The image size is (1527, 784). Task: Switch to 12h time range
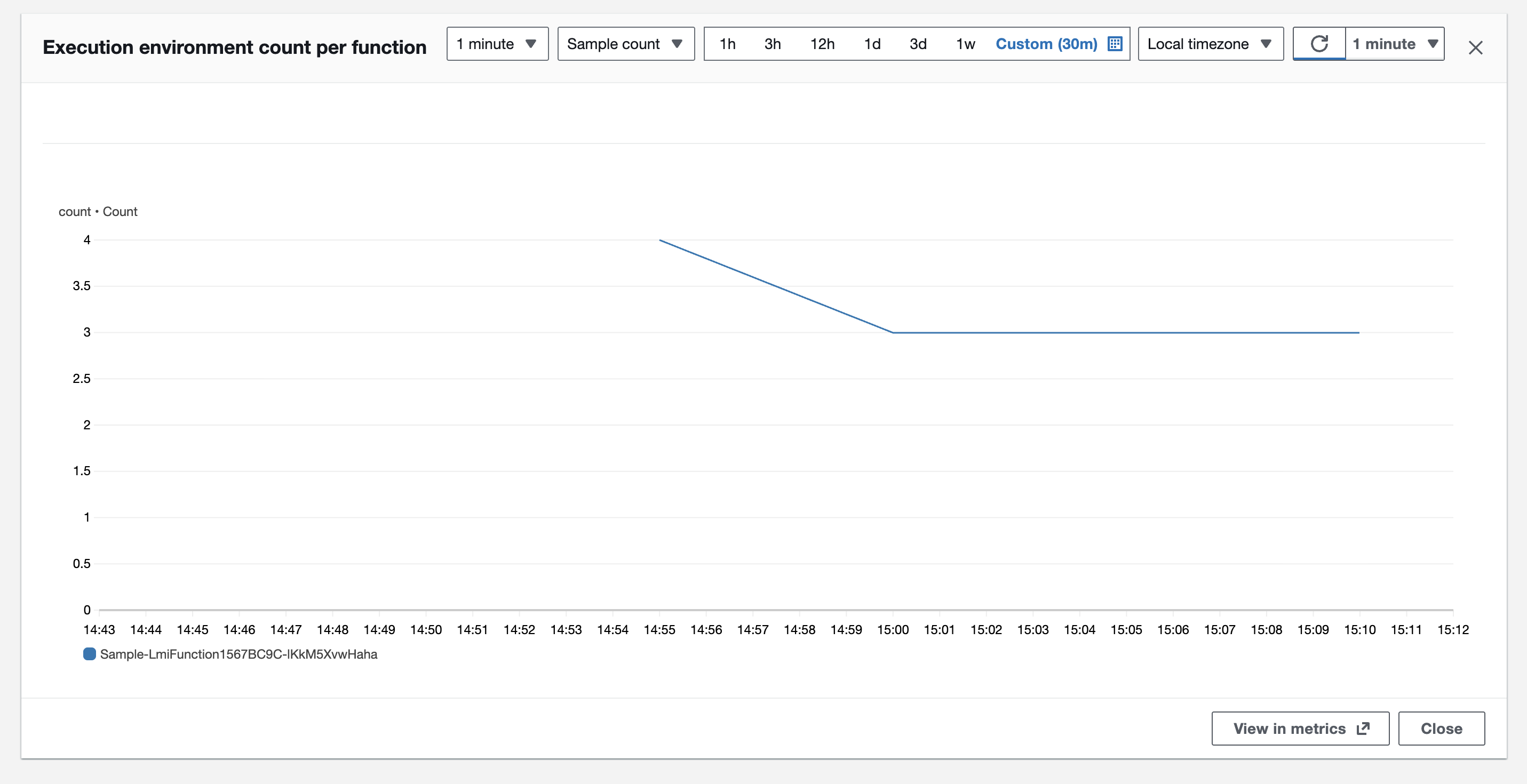pyautogui.click(x=822, y=44)
